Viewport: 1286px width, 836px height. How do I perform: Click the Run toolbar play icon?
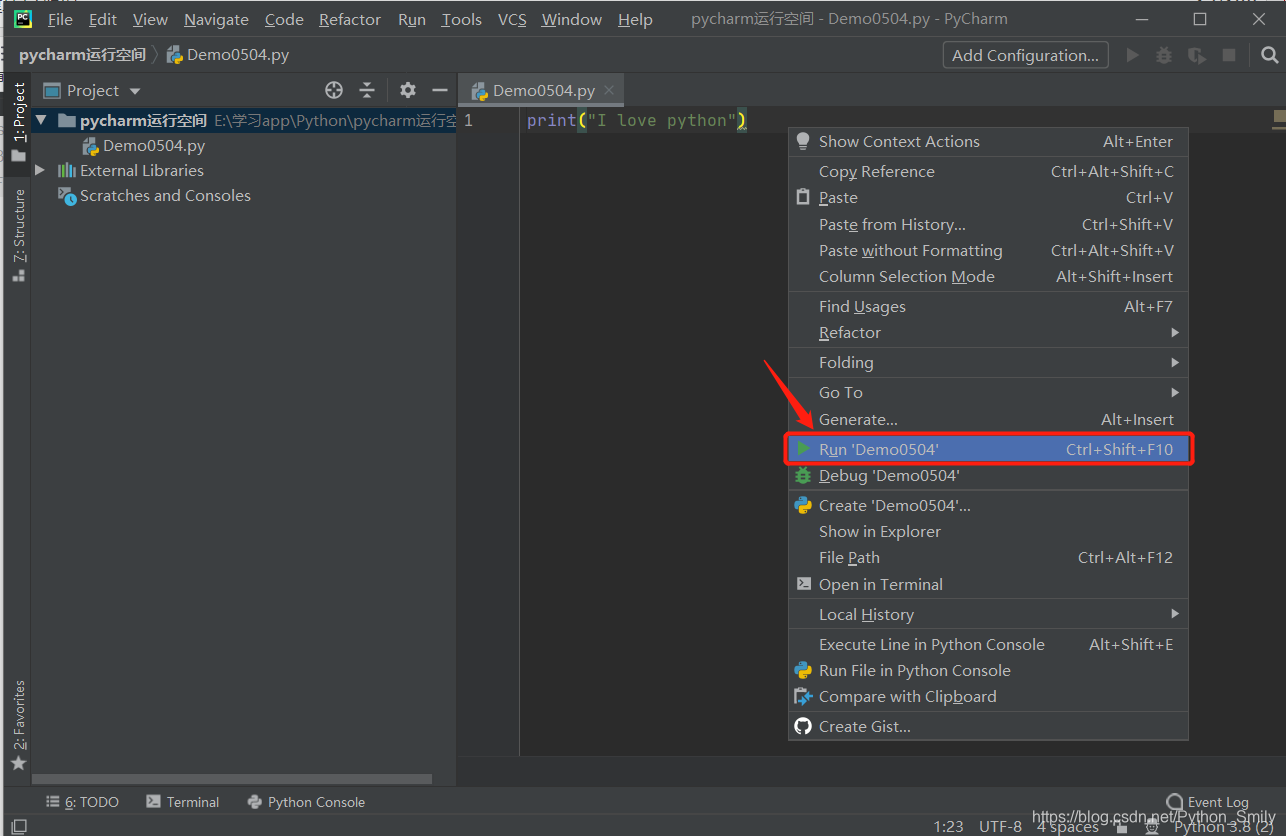tap(1132, 55)
